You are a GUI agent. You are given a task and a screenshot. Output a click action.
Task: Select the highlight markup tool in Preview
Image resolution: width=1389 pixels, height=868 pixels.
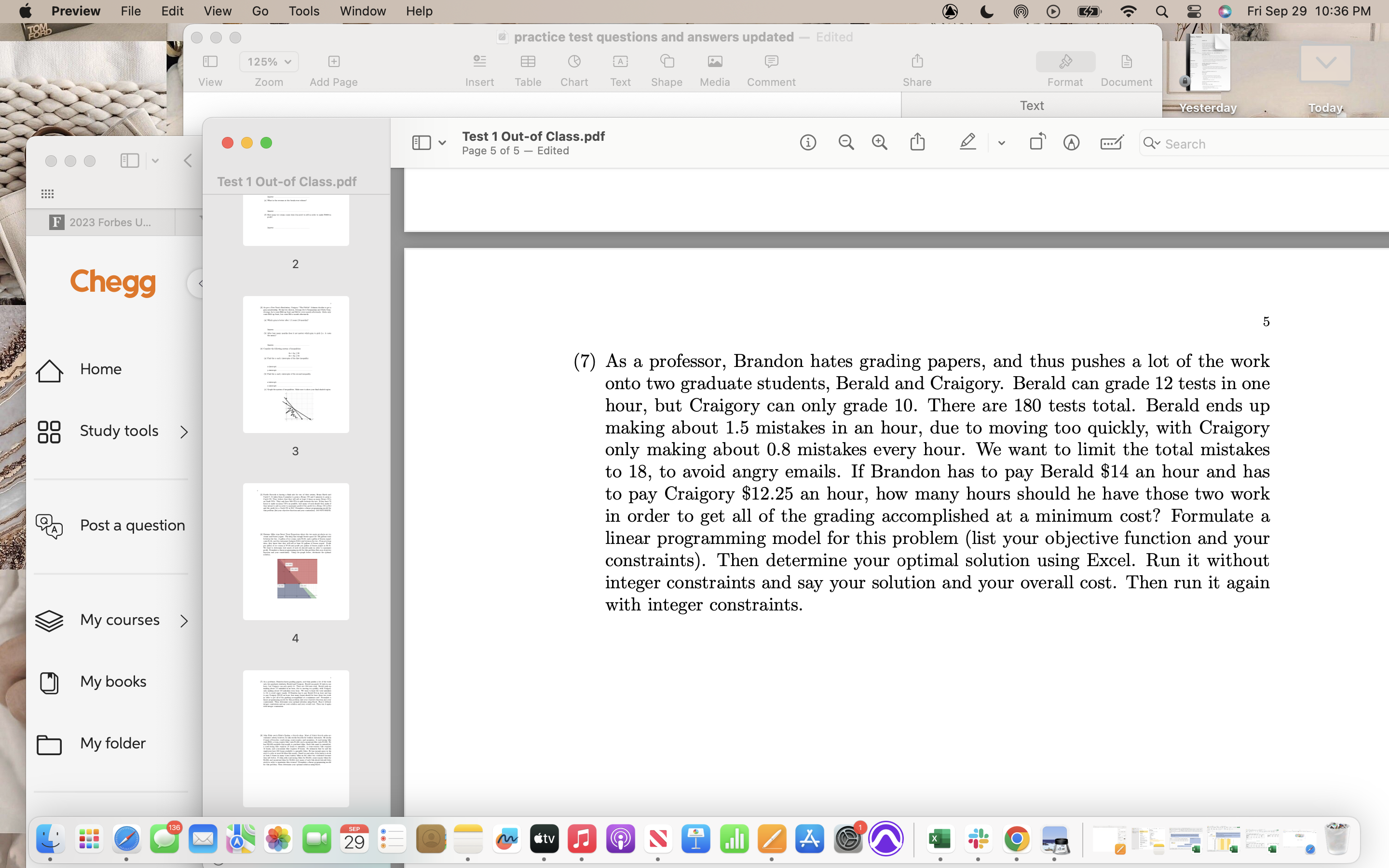[x=968, y=142]
